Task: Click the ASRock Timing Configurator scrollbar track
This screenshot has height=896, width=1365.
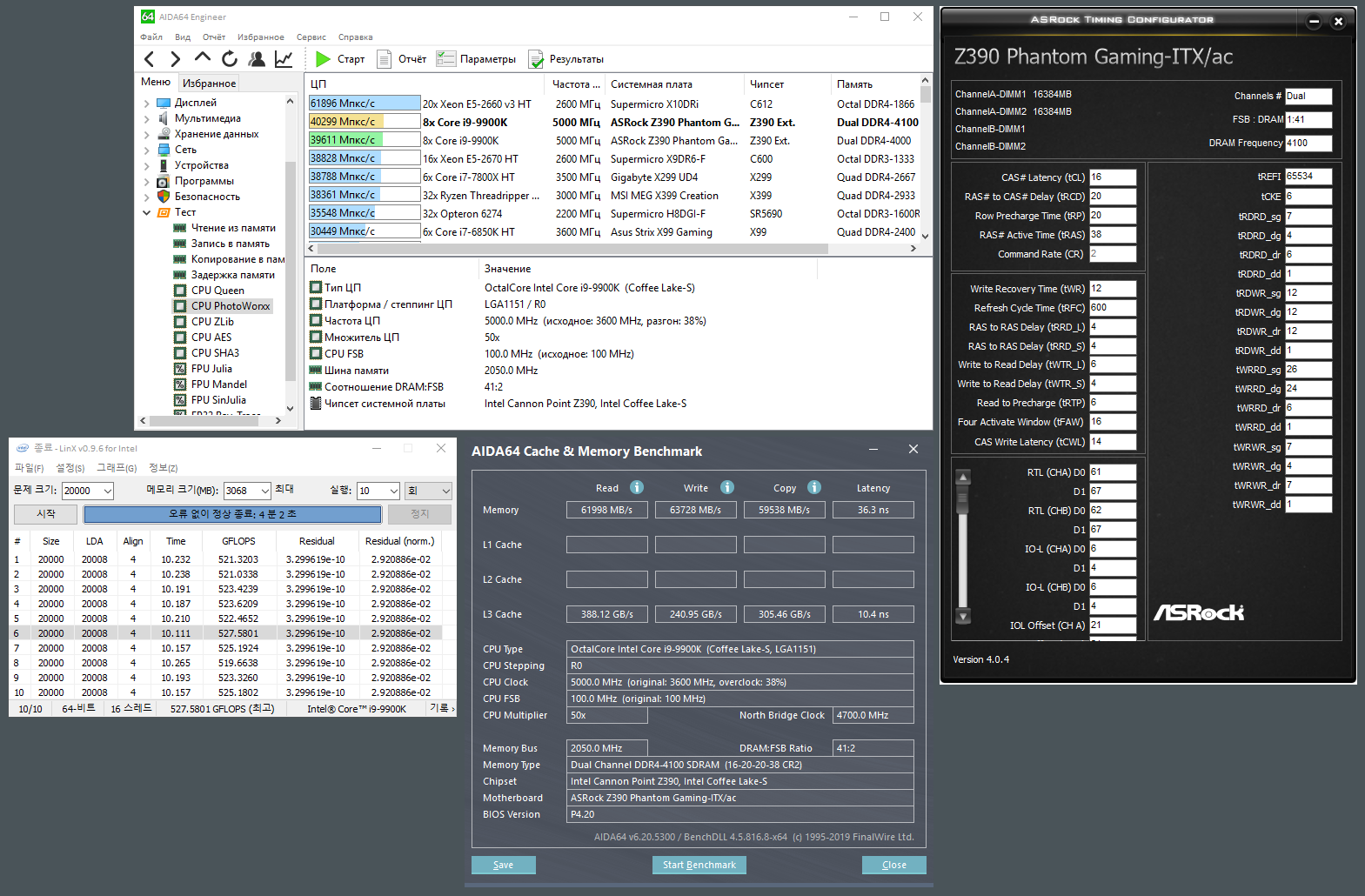Action: click(962, 548)
